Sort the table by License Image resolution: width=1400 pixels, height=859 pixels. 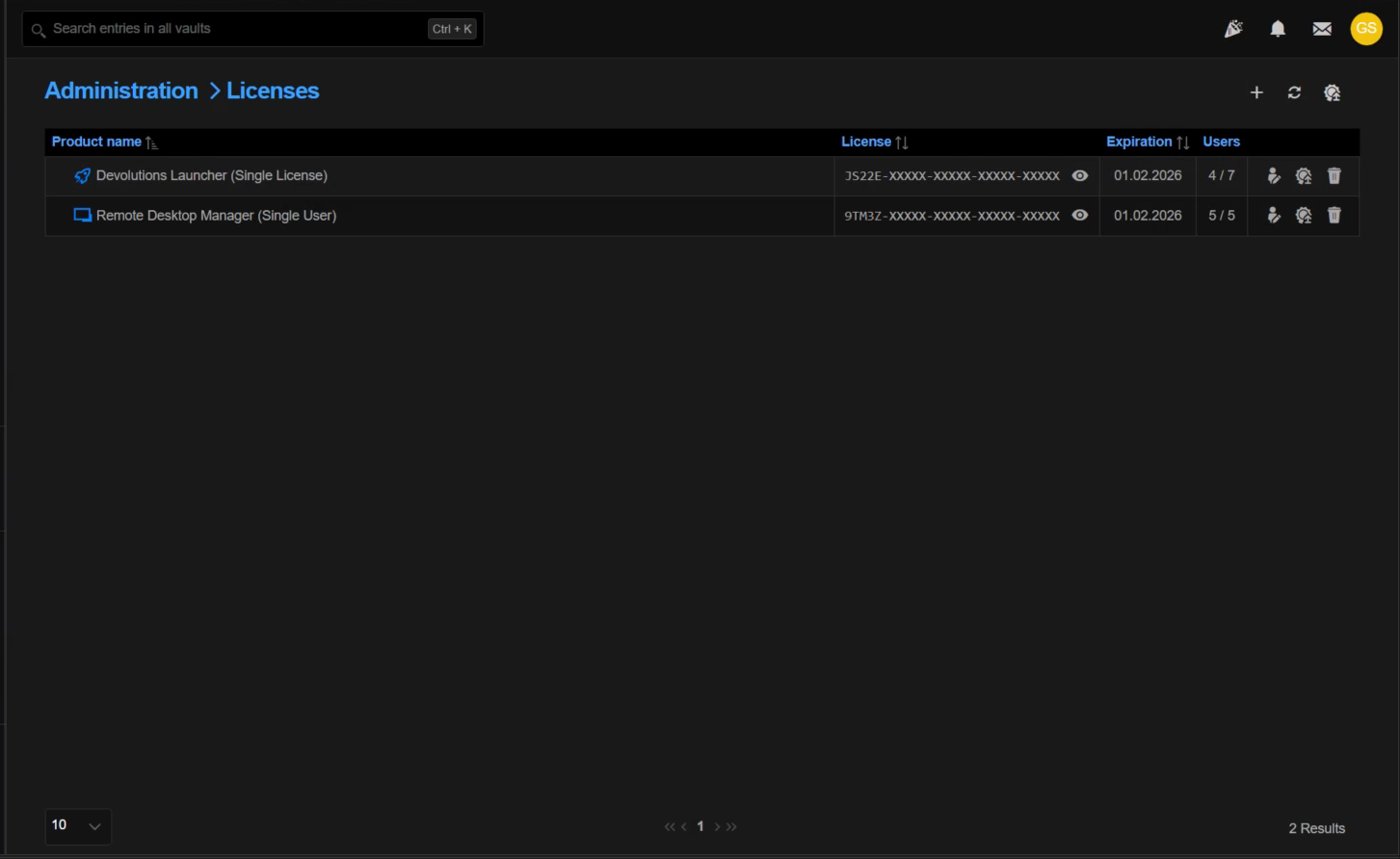tap(875, 142)
